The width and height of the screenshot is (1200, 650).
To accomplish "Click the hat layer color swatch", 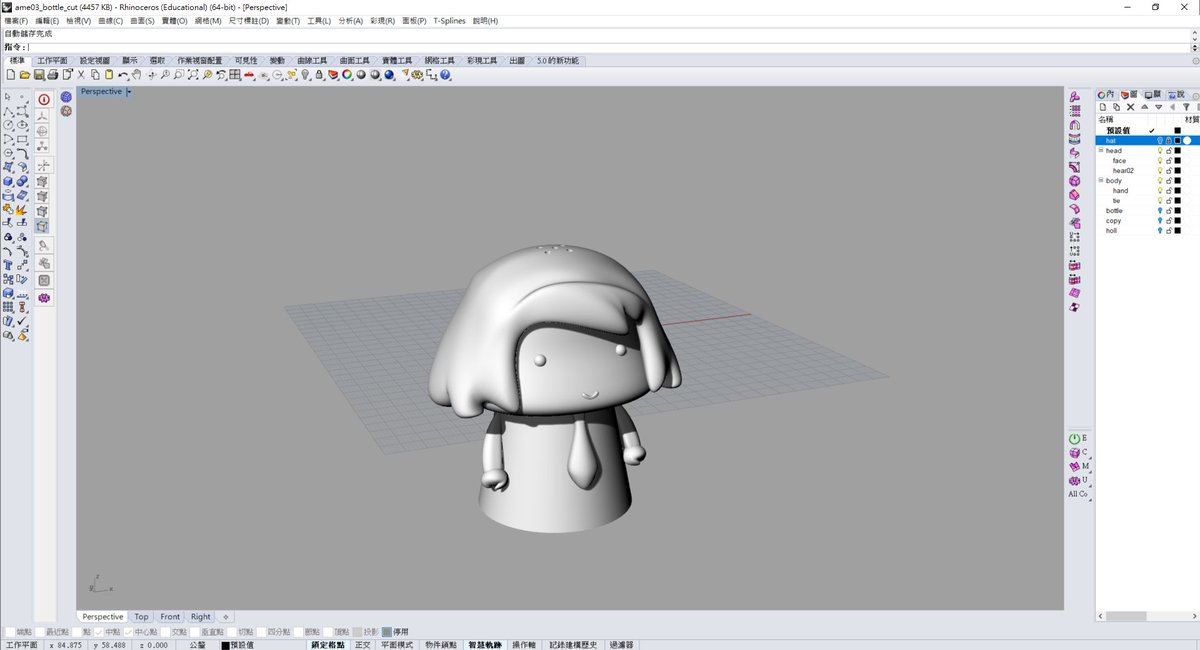I will (x=1178, y=141).
